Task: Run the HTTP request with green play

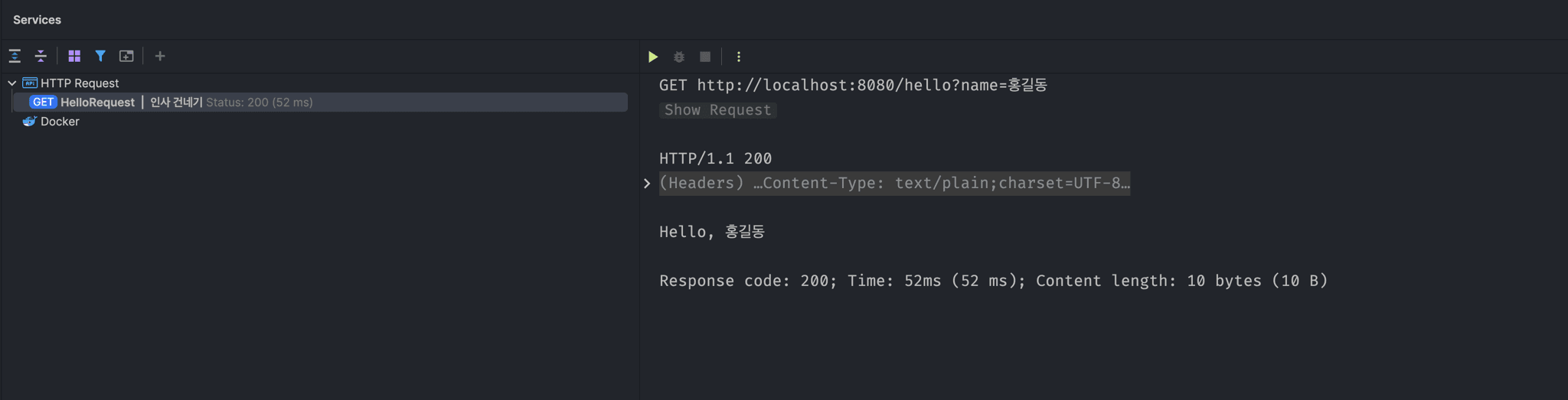Action: [x=653, y=57]
